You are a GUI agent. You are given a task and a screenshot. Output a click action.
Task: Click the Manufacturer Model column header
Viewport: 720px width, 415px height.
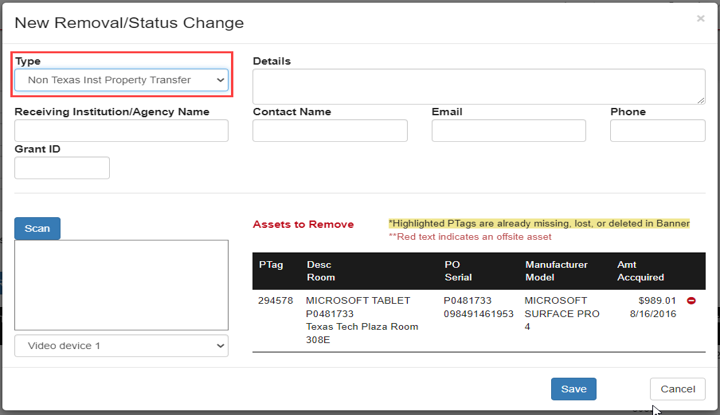(x=556, y=271)
